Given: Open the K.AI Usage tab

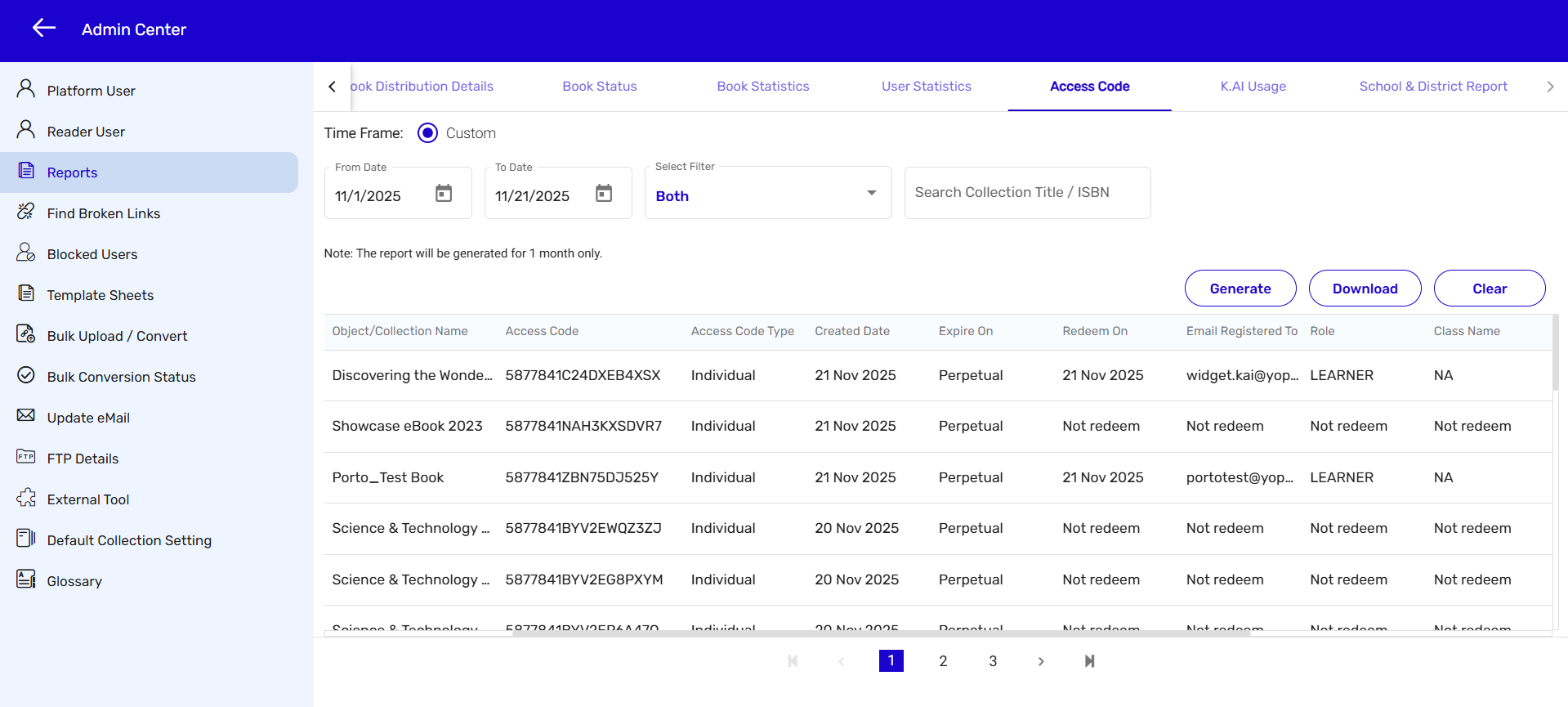Looking at the screenshot, I should (1253, 87).
